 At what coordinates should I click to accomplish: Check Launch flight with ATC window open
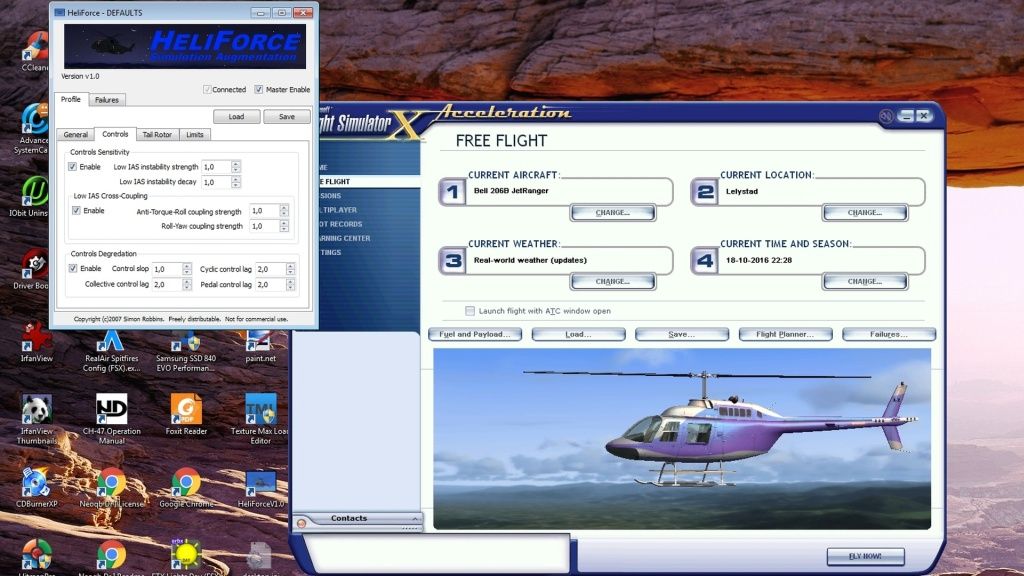click(x=470, y=311)
